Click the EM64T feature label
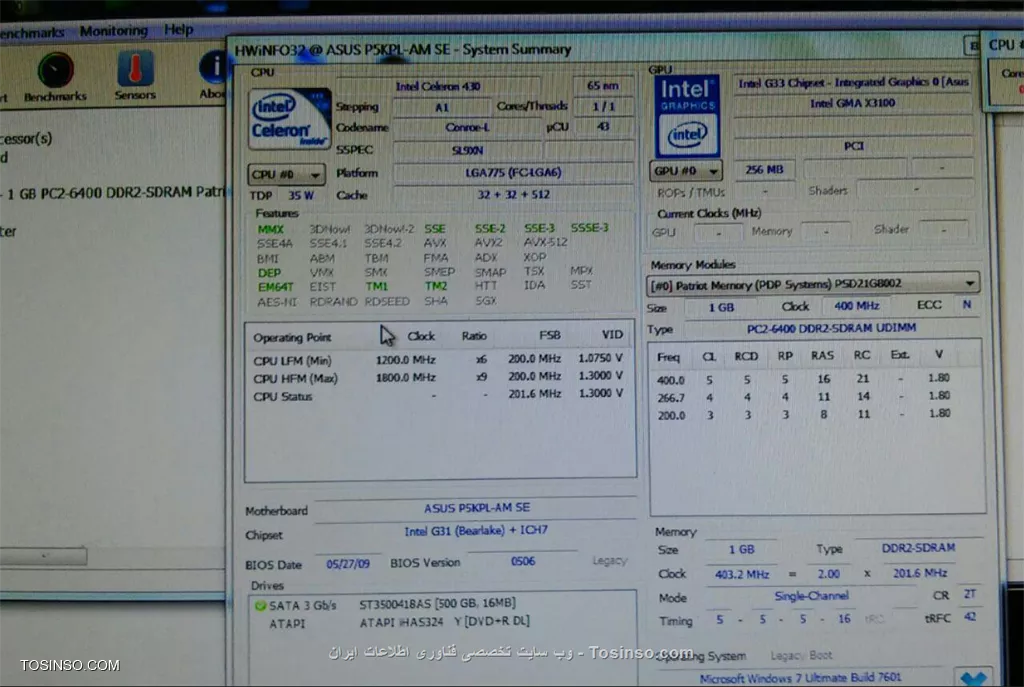Image resolution: width=1024 pixels, height=687 pixels. 275,287
